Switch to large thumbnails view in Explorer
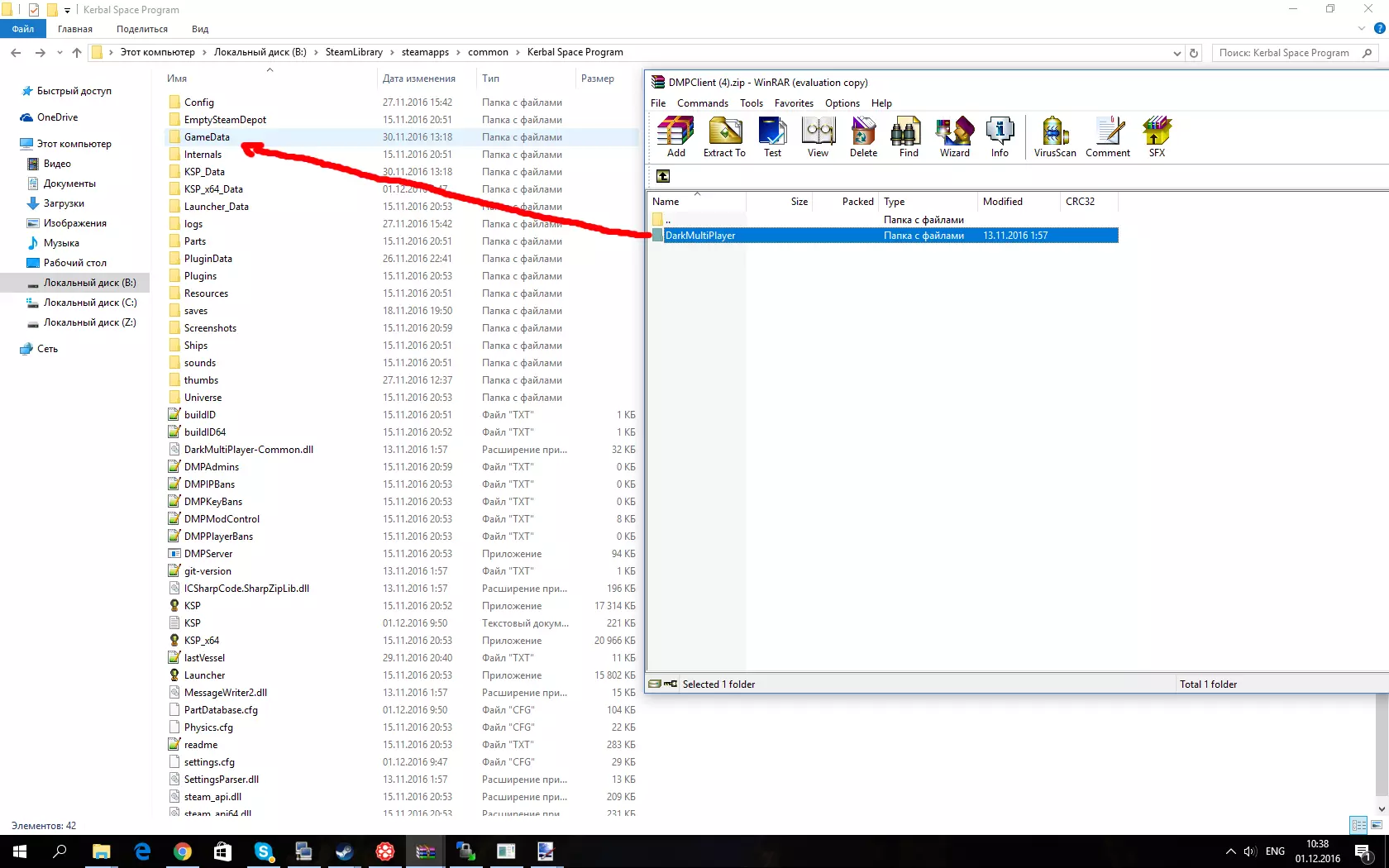 (x=1377, y=825)
